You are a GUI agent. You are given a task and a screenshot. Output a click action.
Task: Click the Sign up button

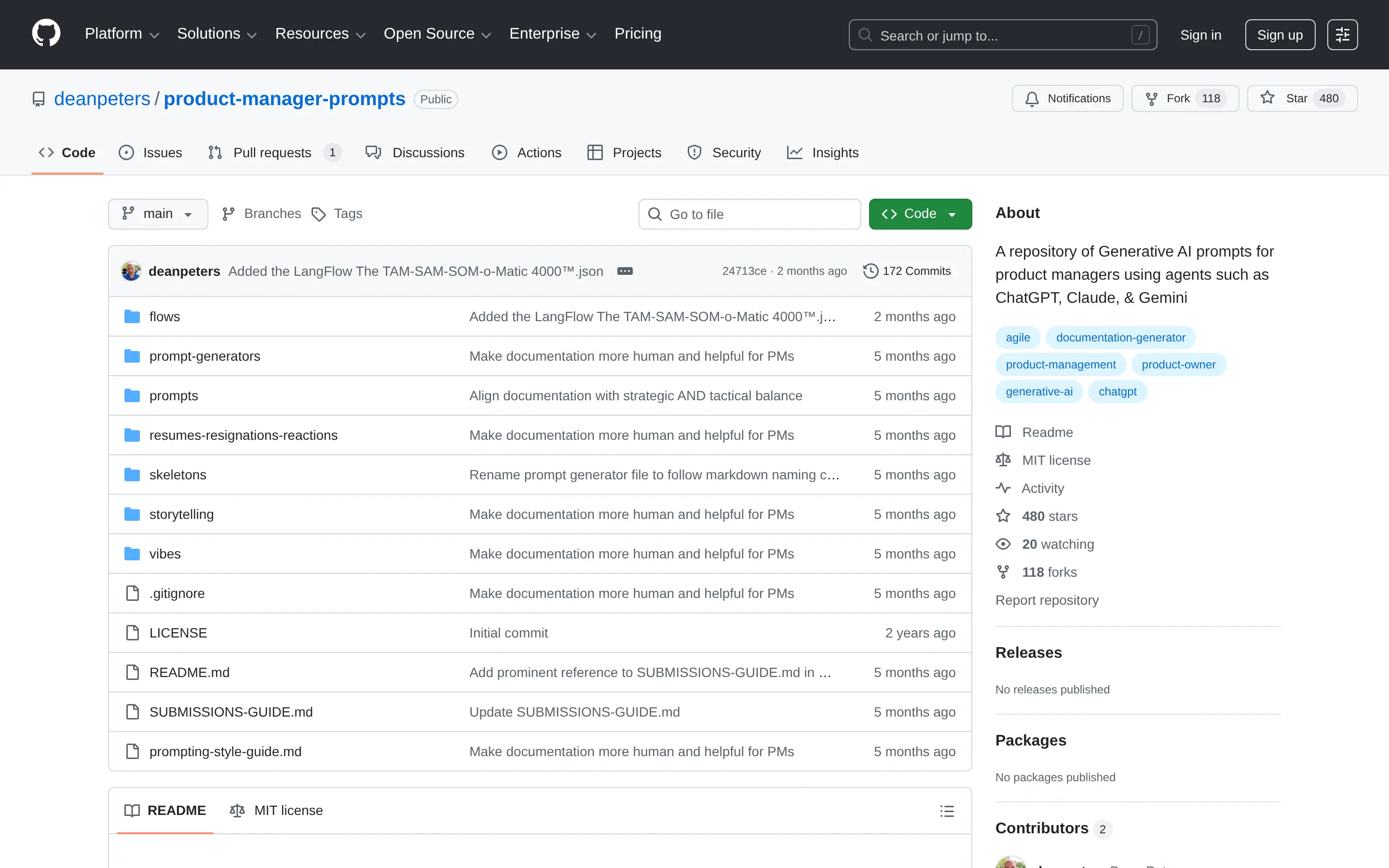[1280, 34]
